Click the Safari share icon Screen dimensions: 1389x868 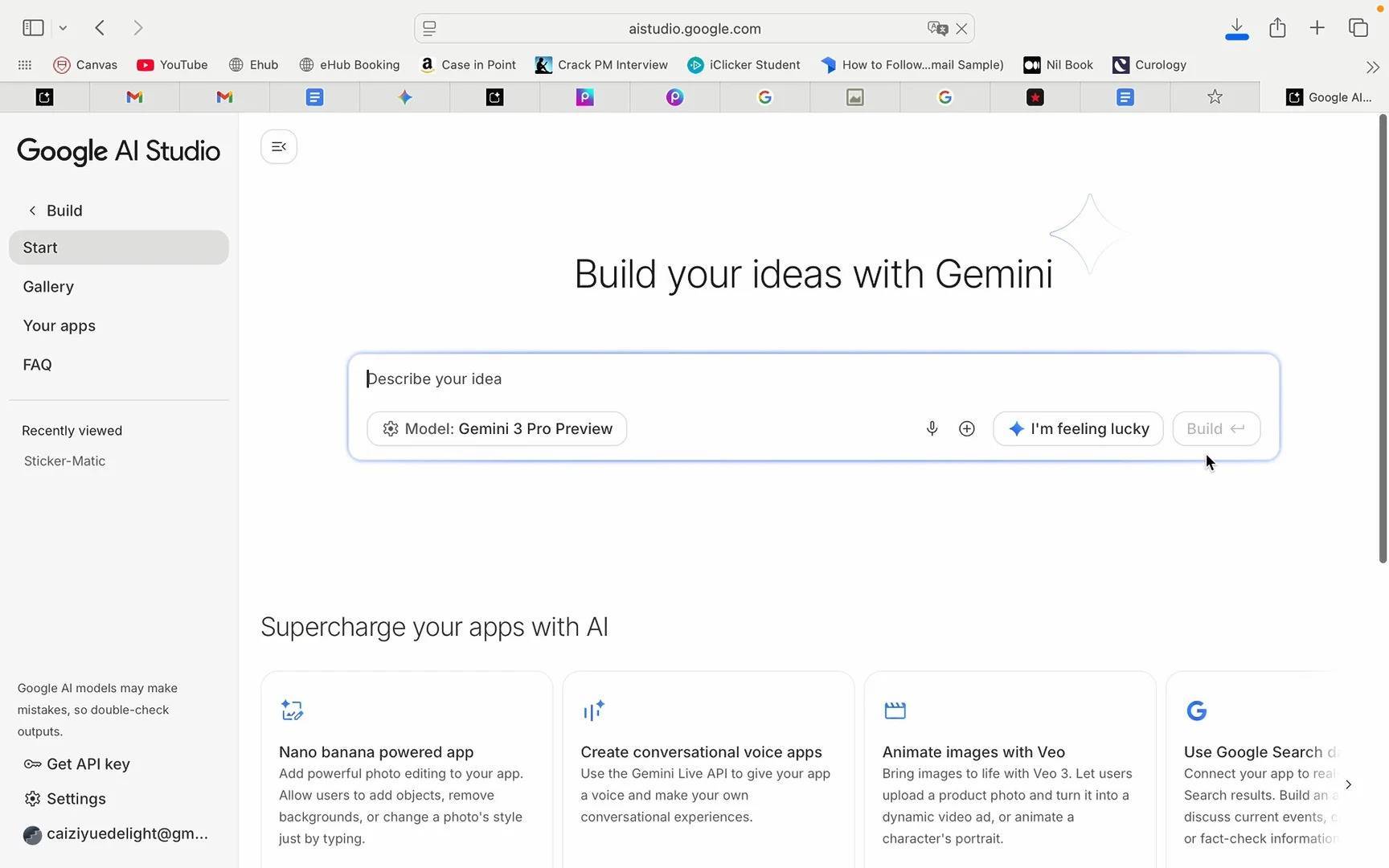[1277, 28]
